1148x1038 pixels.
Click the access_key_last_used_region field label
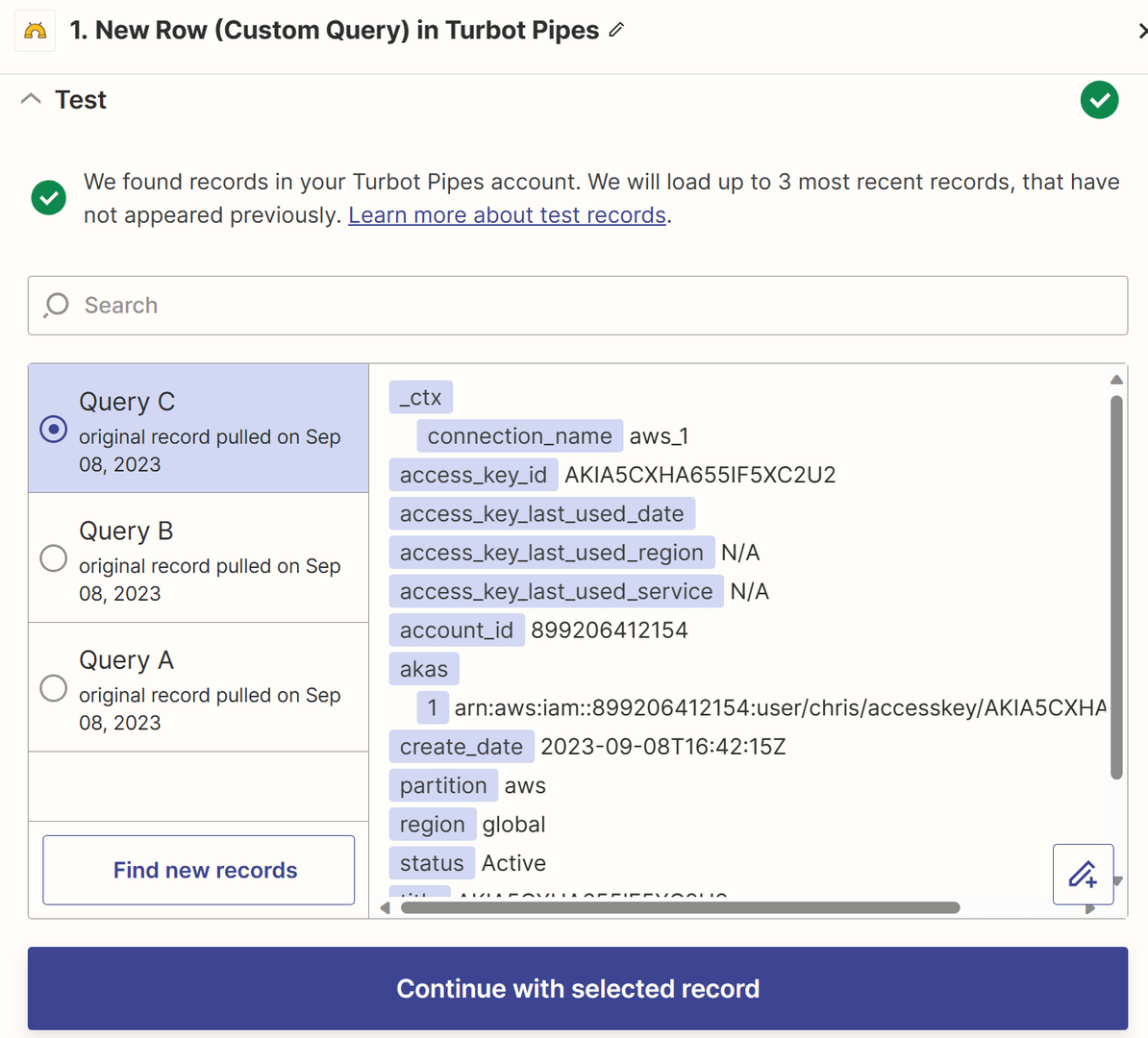(551, 553)
